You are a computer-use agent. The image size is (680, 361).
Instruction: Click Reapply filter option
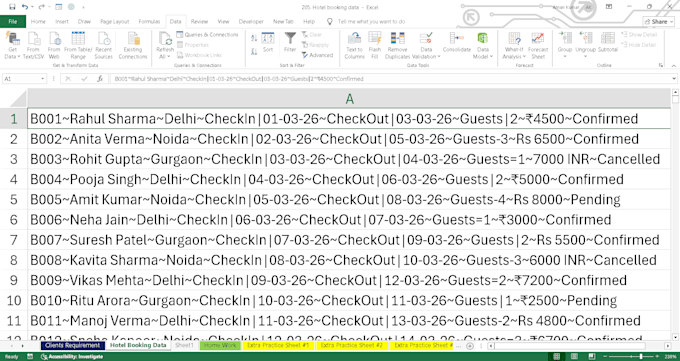pos(315,45)
